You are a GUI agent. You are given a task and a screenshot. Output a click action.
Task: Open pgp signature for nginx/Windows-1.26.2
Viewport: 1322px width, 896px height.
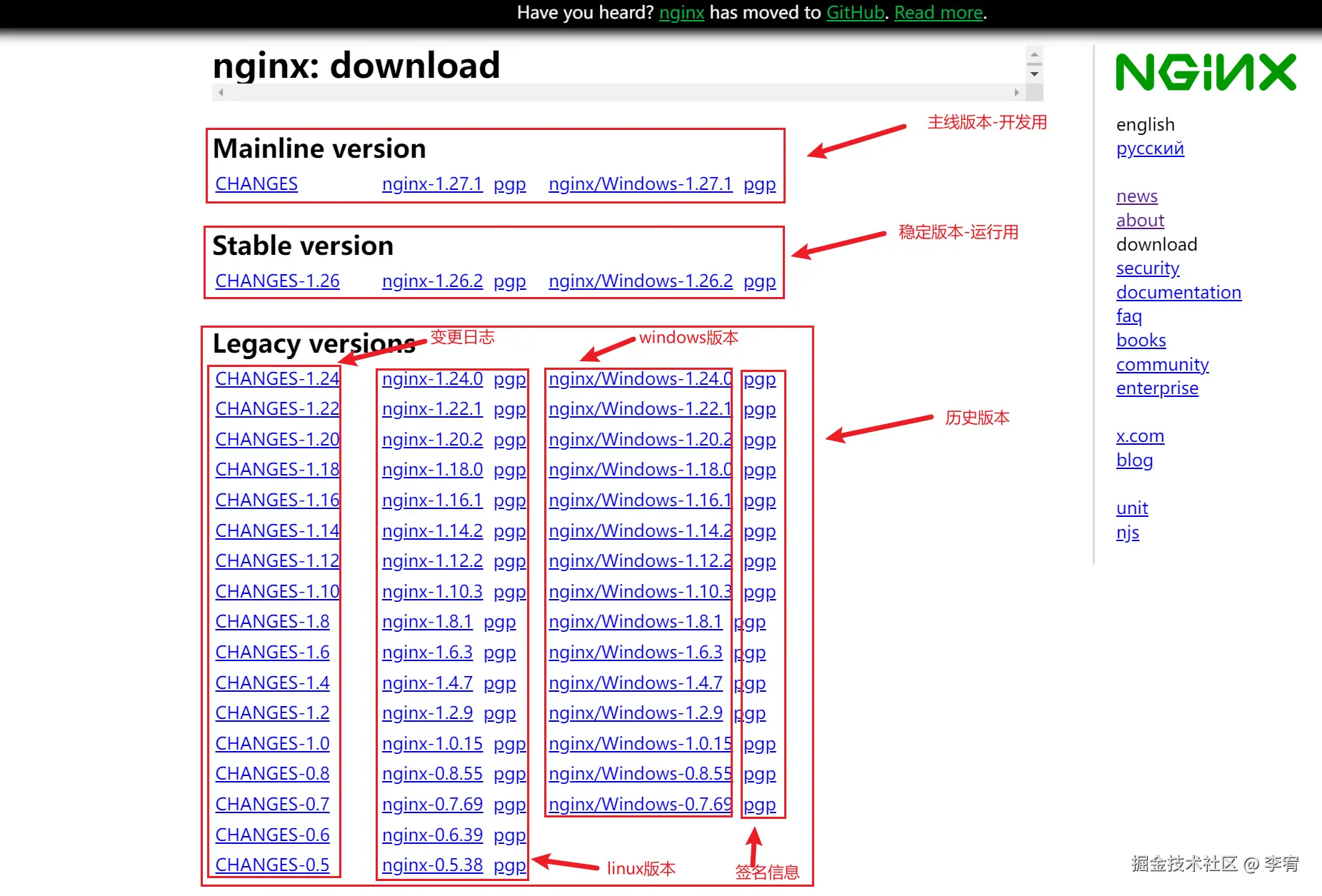[760, 281]
